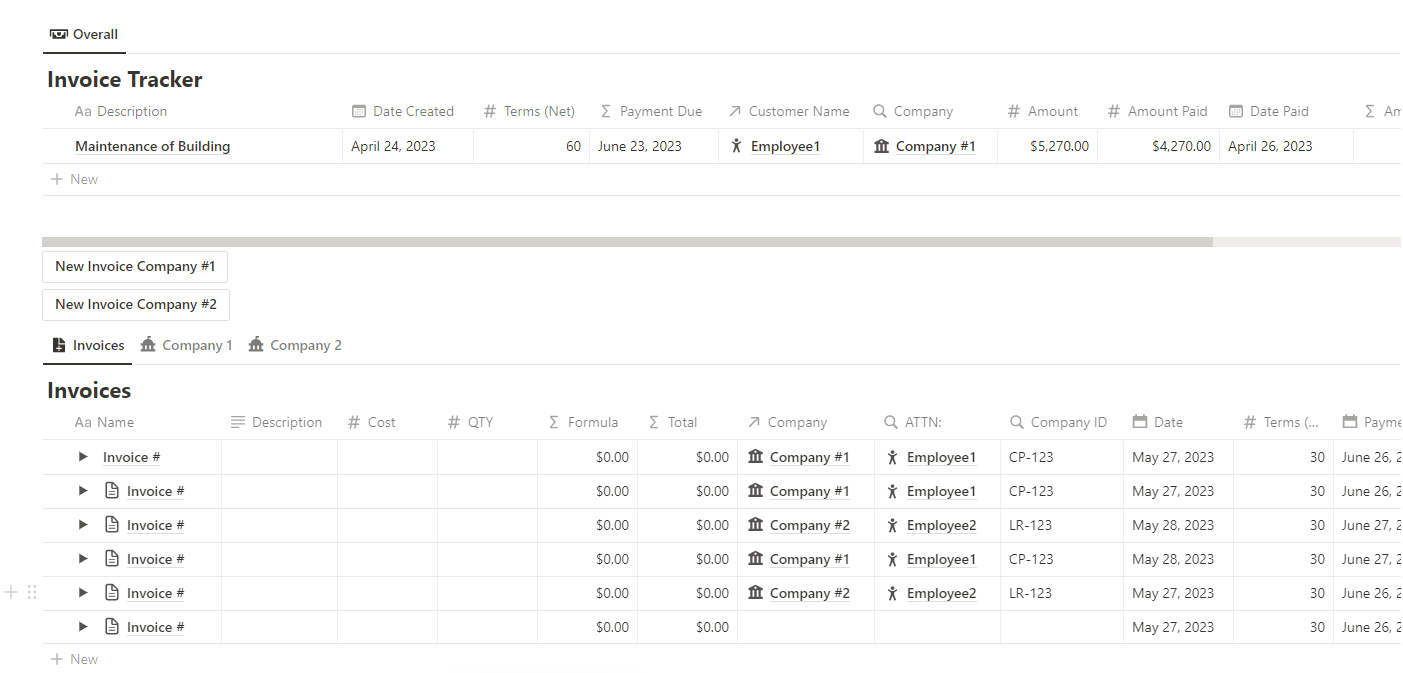Viewport: 1403px width, 673px height.
Task: Switch to the Company 1 tab
Action: (x=186, y=345)
